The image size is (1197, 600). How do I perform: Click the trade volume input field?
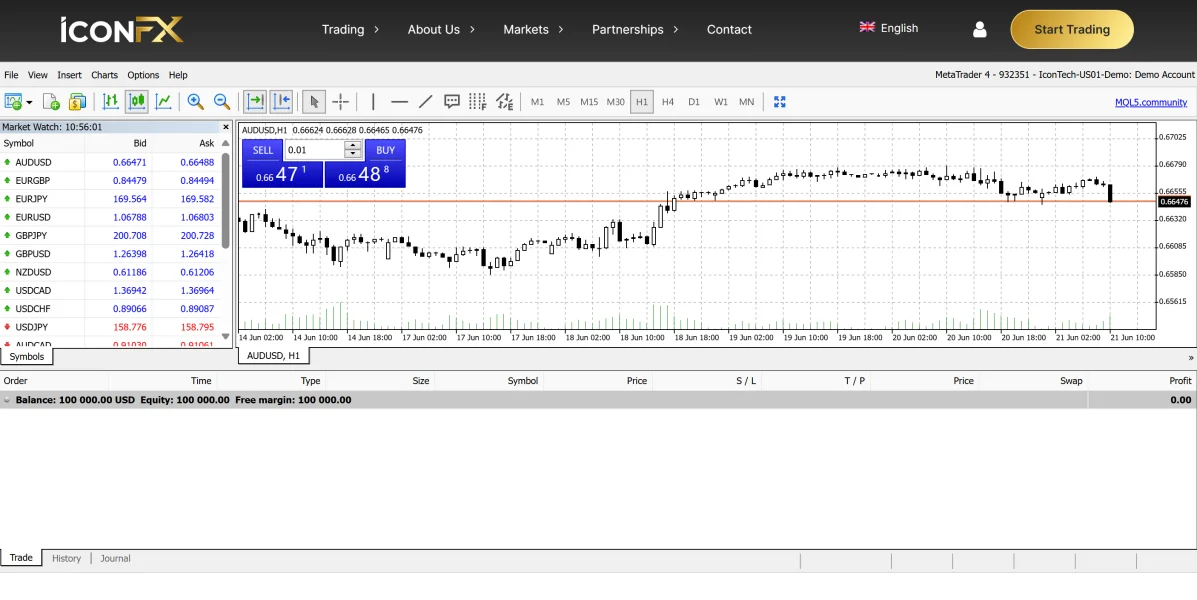315,150
